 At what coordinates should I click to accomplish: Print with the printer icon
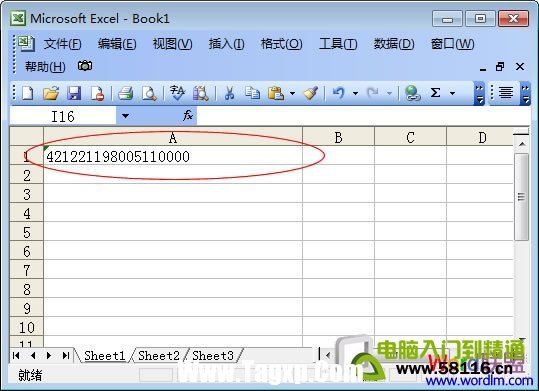click(125, 93)
